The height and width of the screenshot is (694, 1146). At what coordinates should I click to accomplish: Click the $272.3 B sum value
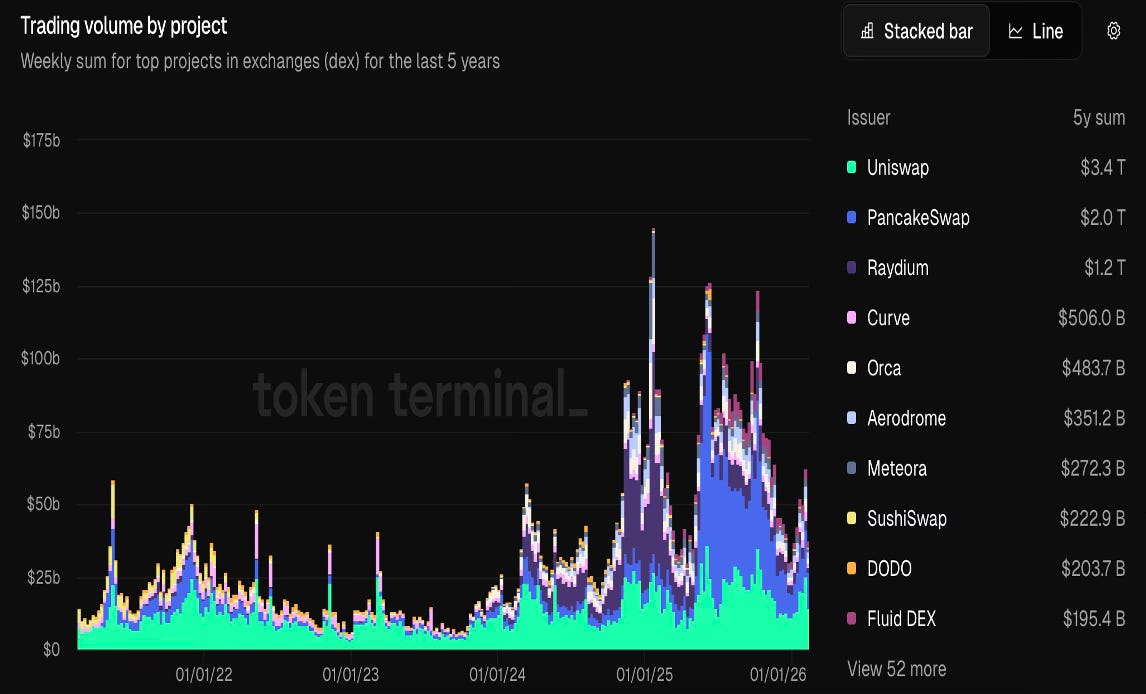[1093, 469]
